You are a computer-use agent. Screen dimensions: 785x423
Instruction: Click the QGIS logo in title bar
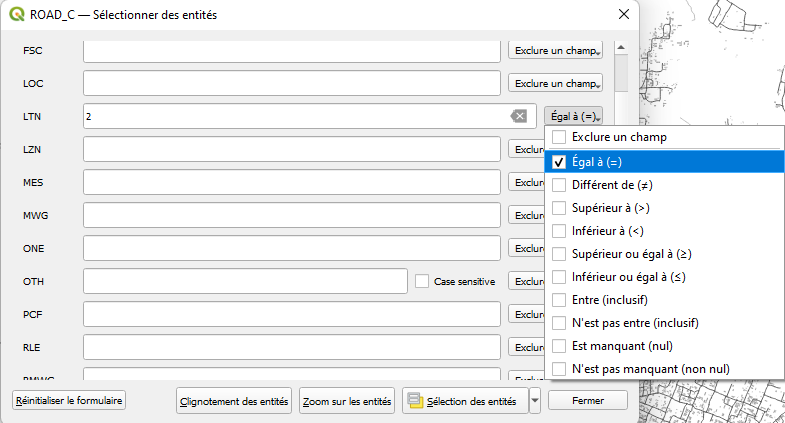[17, 14]
